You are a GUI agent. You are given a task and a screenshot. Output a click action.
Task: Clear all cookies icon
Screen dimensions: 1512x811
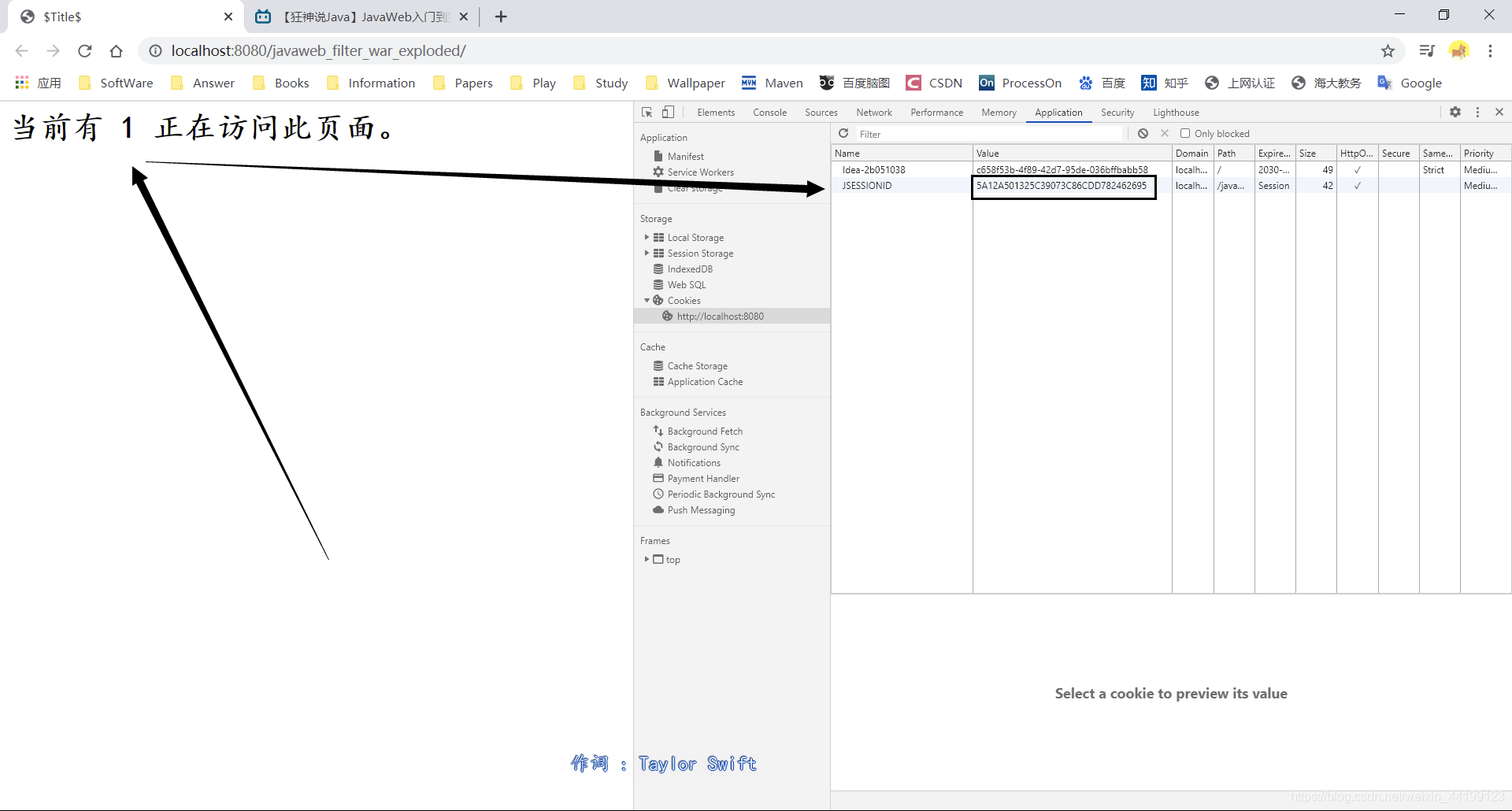pyautogui.click(x=1143, y=134)
